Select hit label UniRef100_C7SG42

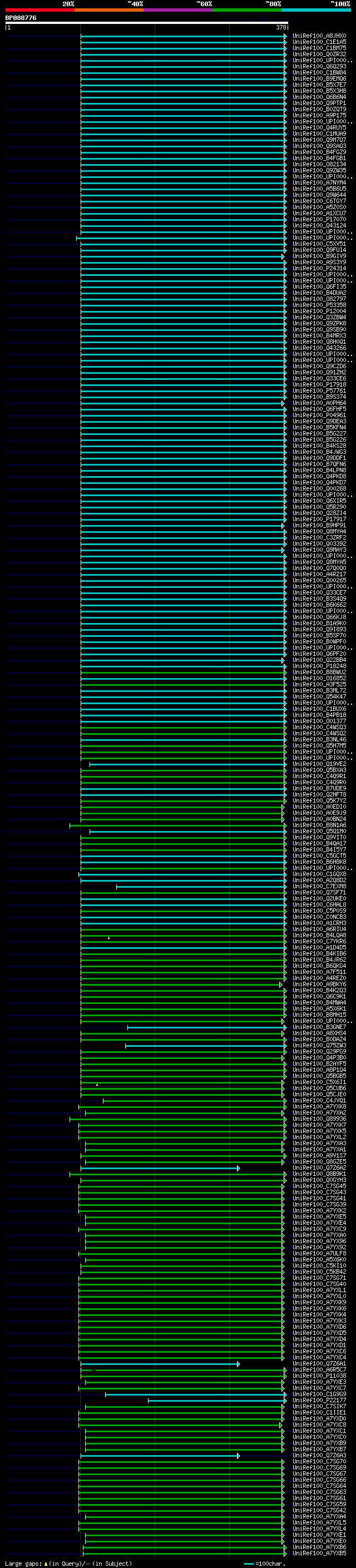pos(319,1511)
